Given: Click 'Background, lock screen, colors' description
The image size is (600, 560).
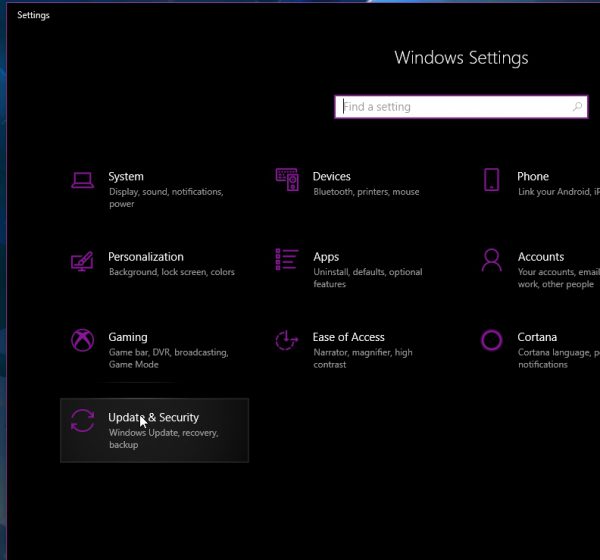Looking at the screenshot, I should pos(172,272).
